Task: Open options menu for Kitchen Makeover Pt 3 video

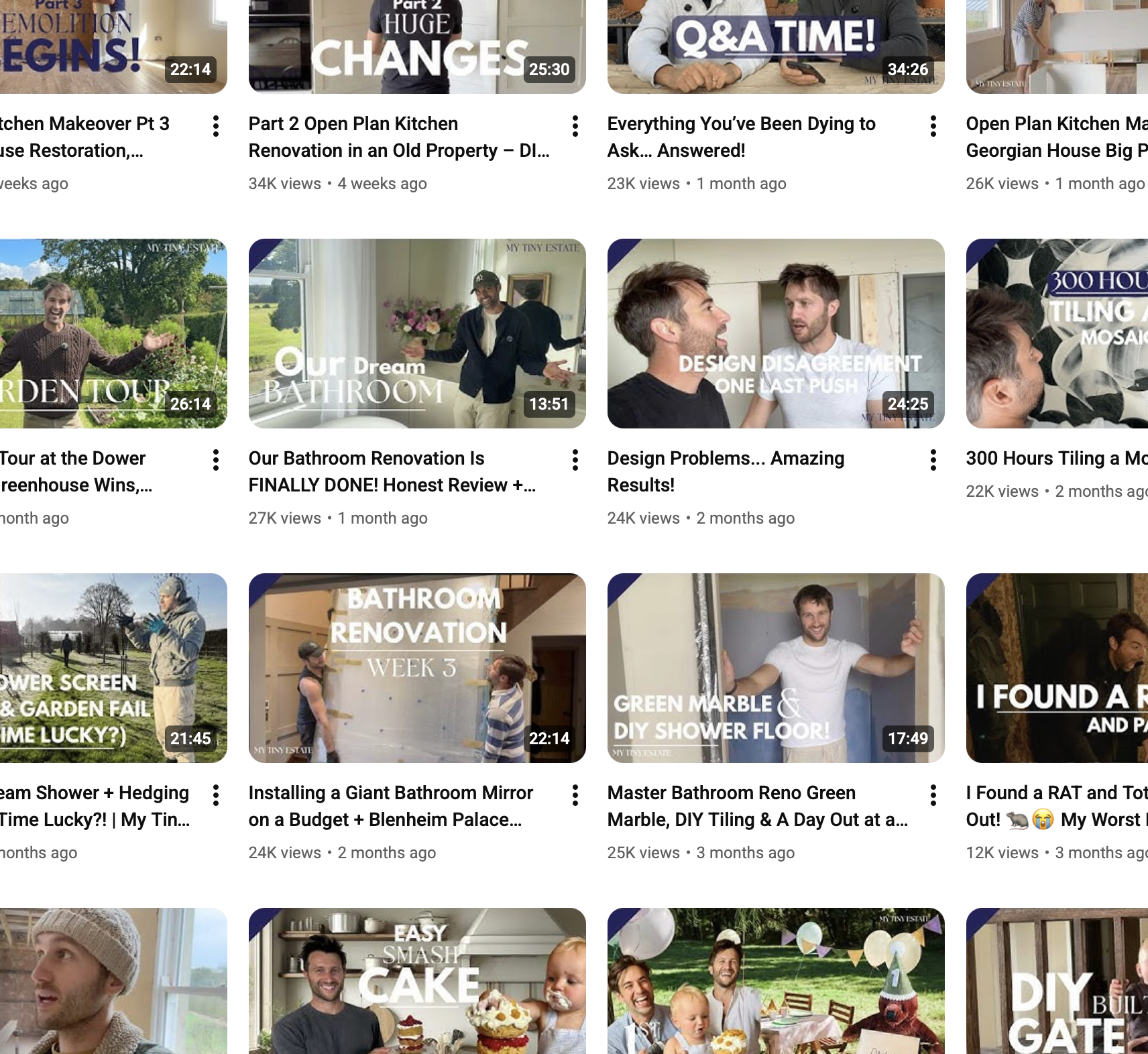Action: [216, 126]
